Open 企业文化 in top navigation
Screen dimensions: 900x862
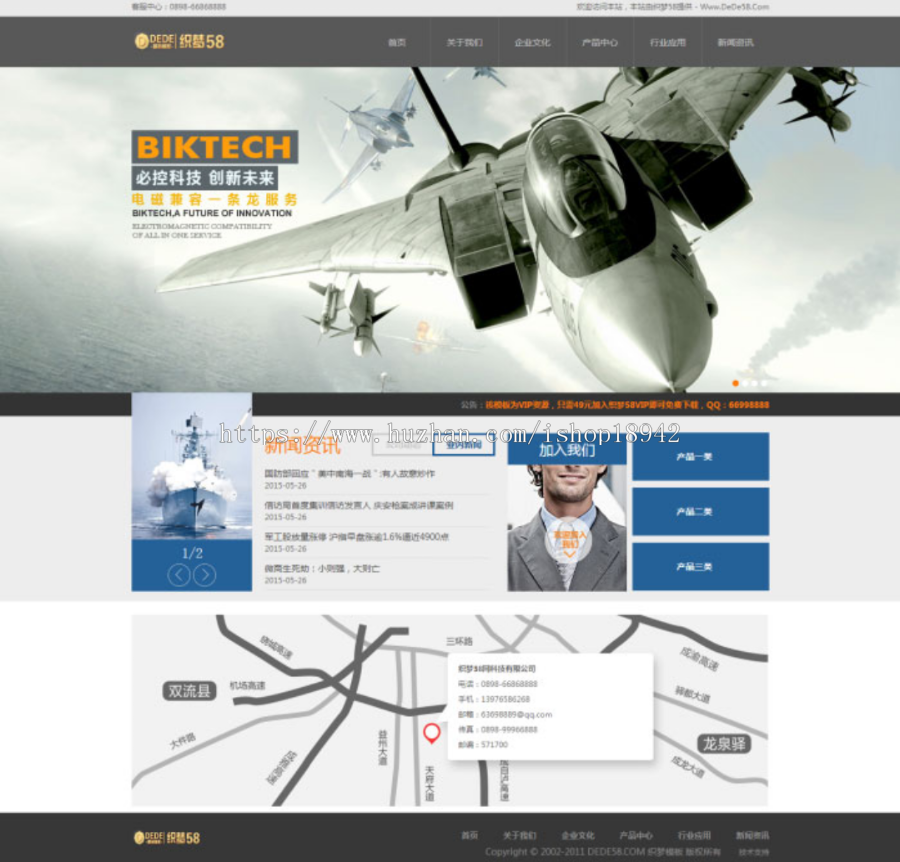point(532,42)
